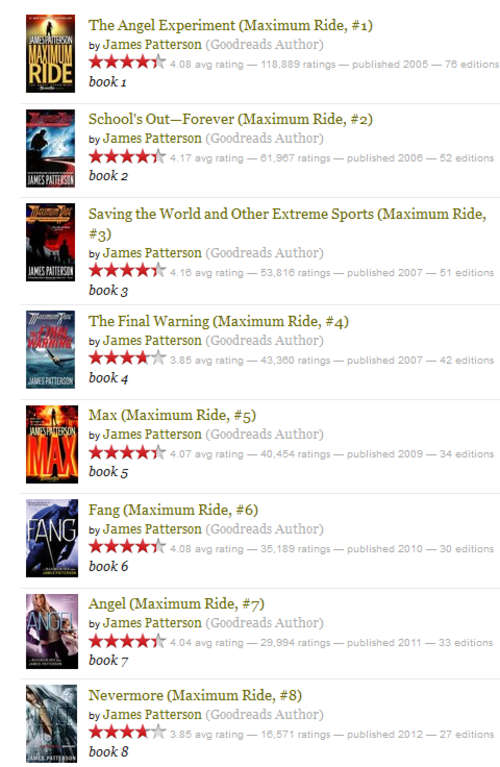
Task: Click James Patterson author link under Angel Experiment
Action: coord(152,44)
